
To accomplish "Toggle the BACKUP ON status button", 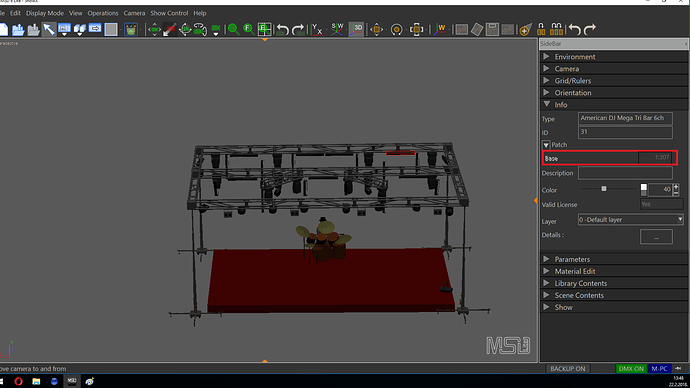I will (x=568, y=369).
